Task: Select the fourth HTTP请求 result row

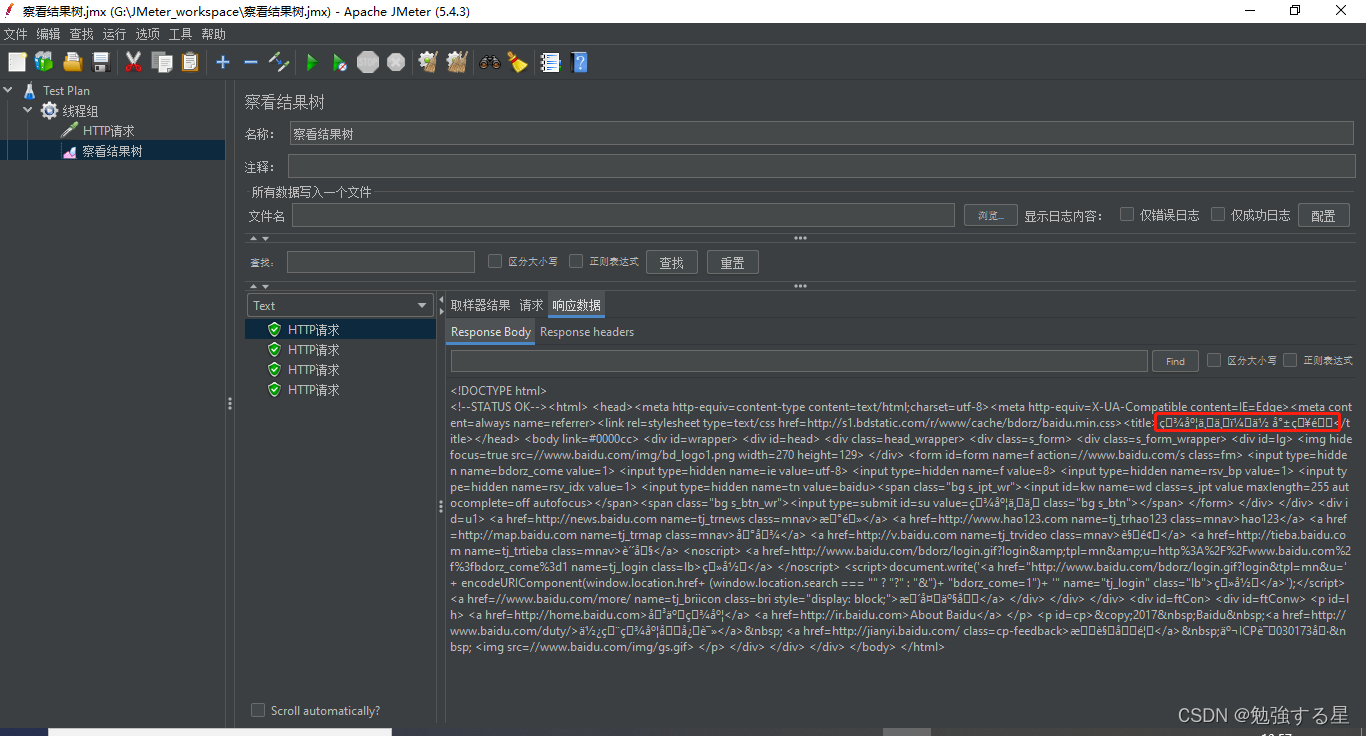Action: tap(340, 389)
